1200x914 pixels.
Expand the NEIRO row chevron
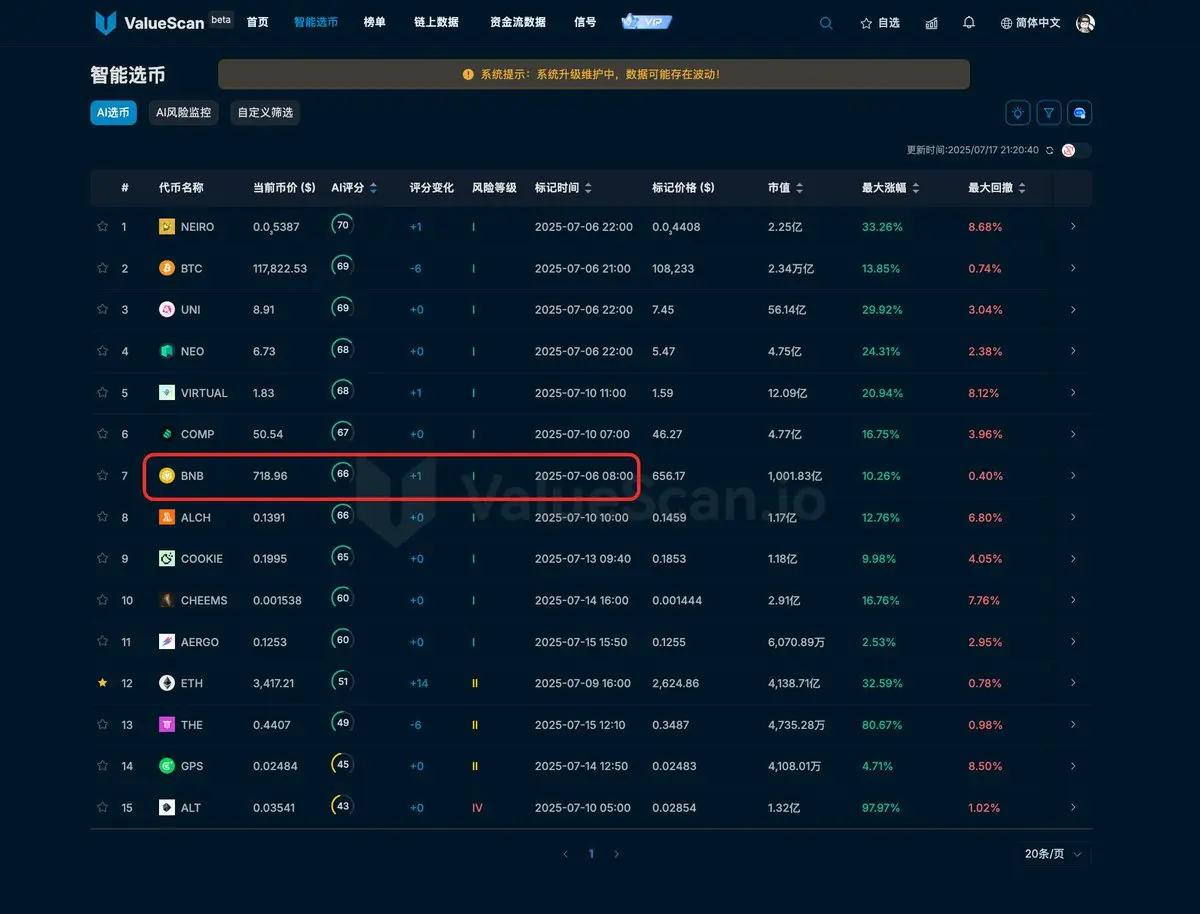click(x=1073, y=227)
